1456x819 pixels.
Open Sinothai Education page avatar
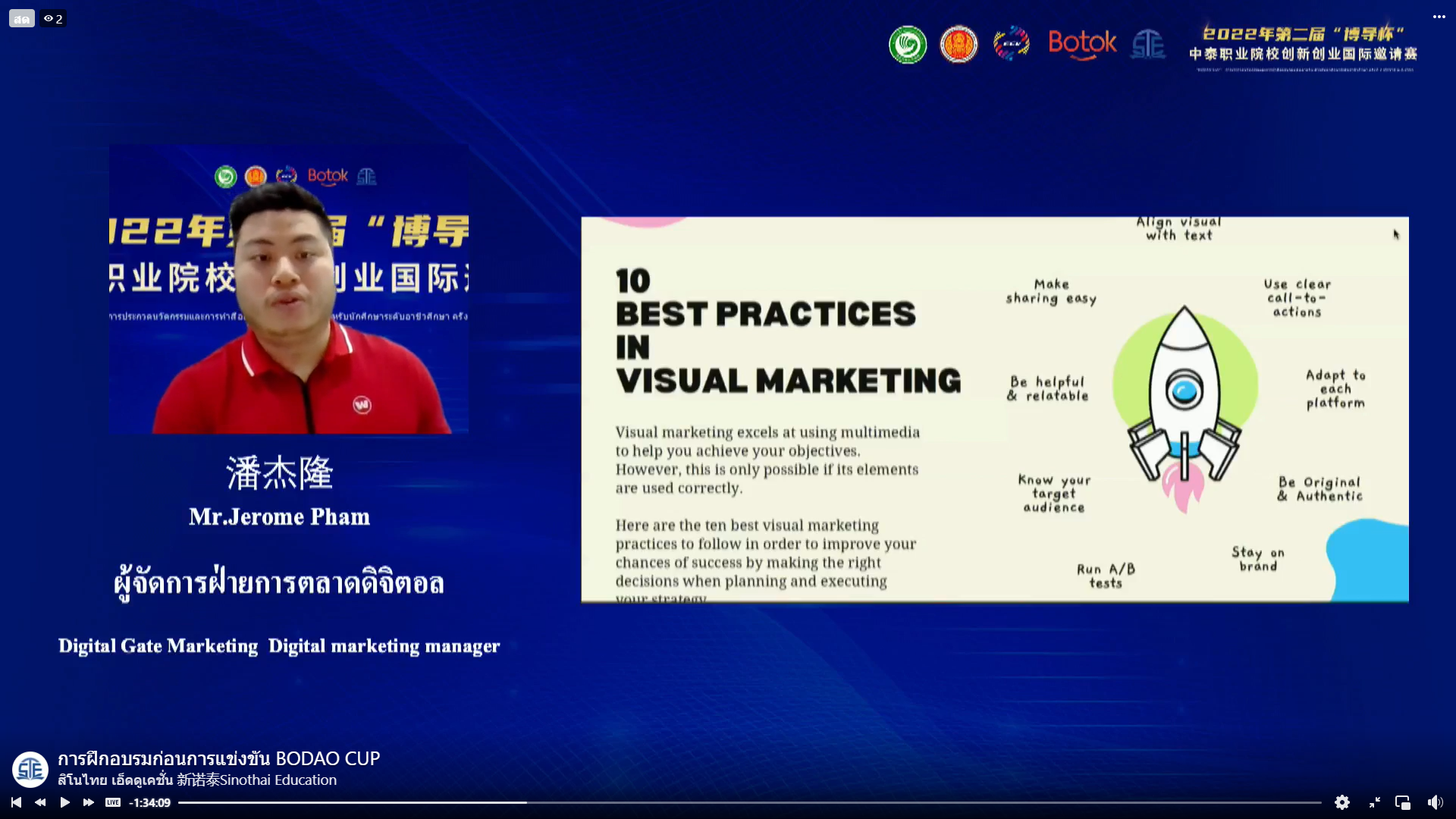(x=30, y=770)
